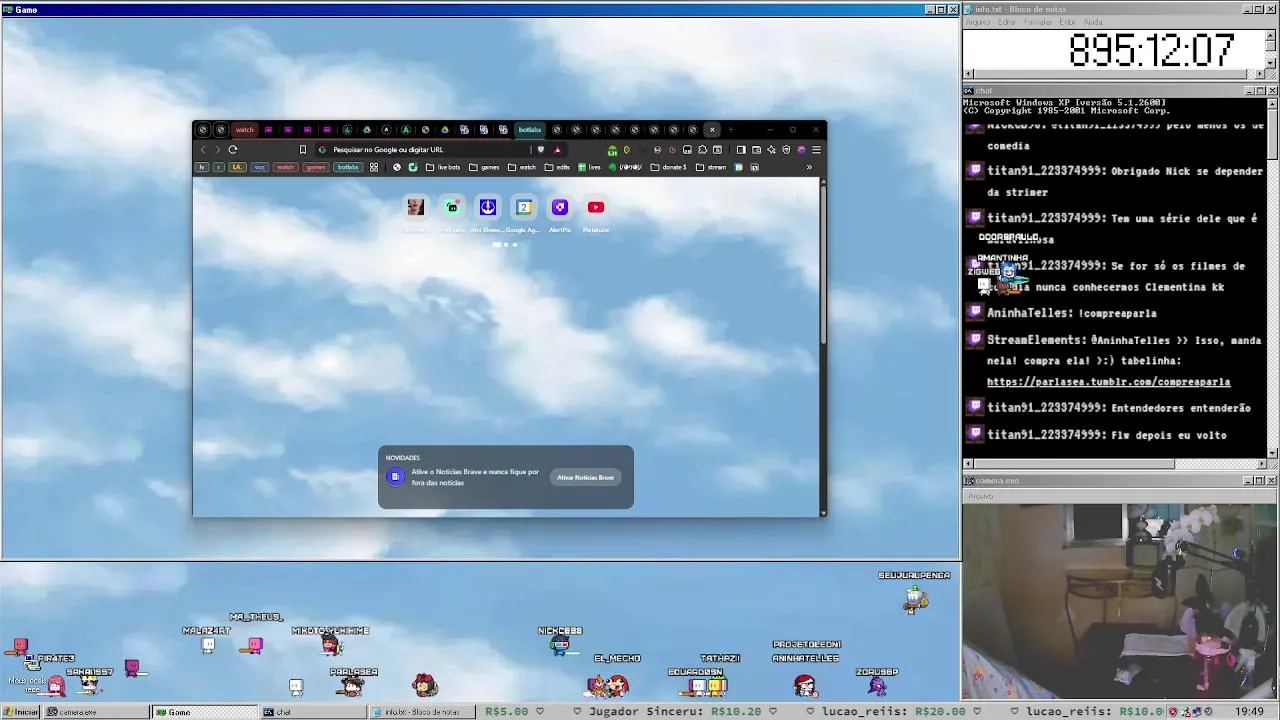Image resolution: width=1280 pixels, height=720 pixels.
Task: Open Google Agenda shortcut tile
Action: point(524,207)
